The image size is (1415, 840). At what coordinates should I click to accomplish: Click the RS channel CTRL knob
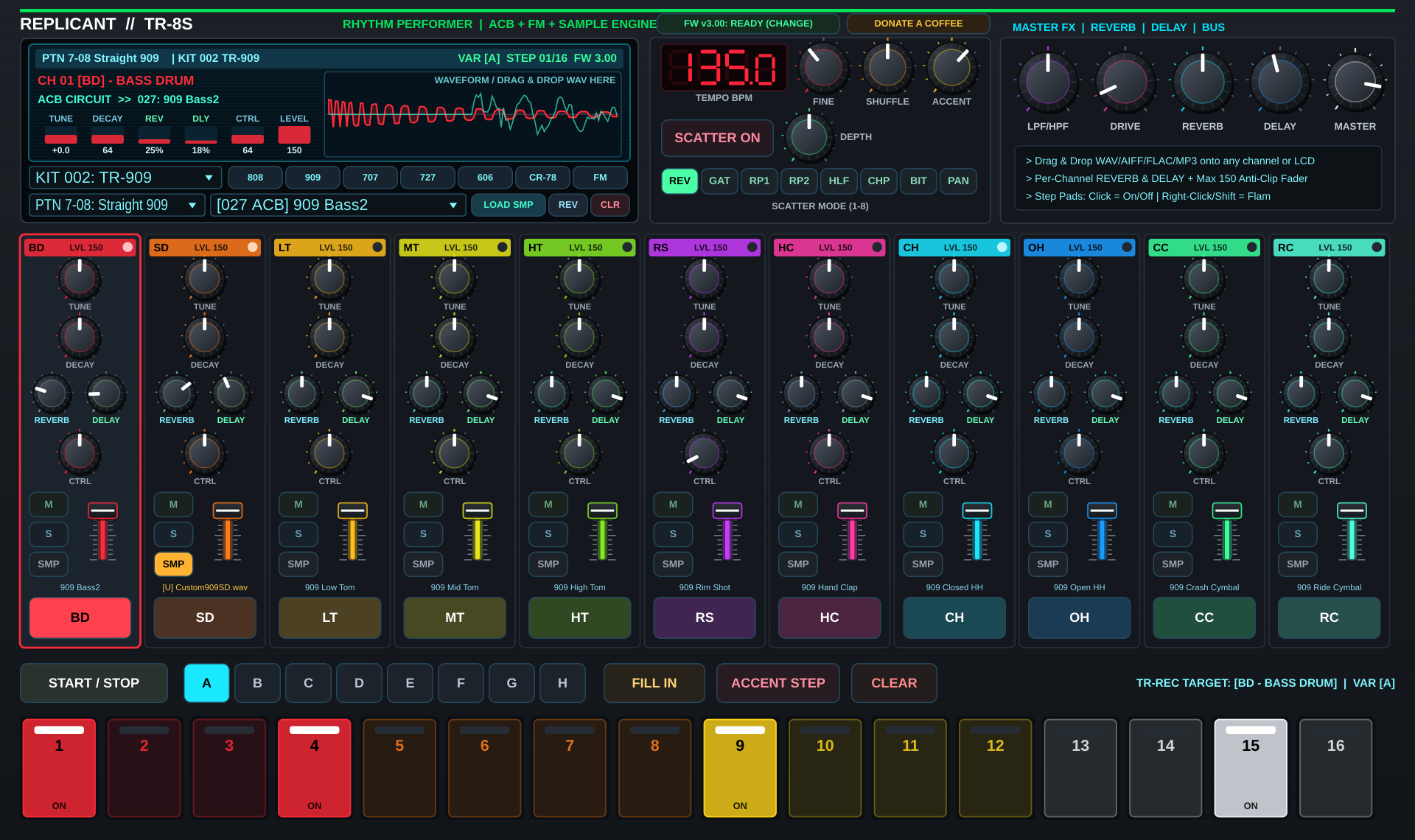click(704, 452)
